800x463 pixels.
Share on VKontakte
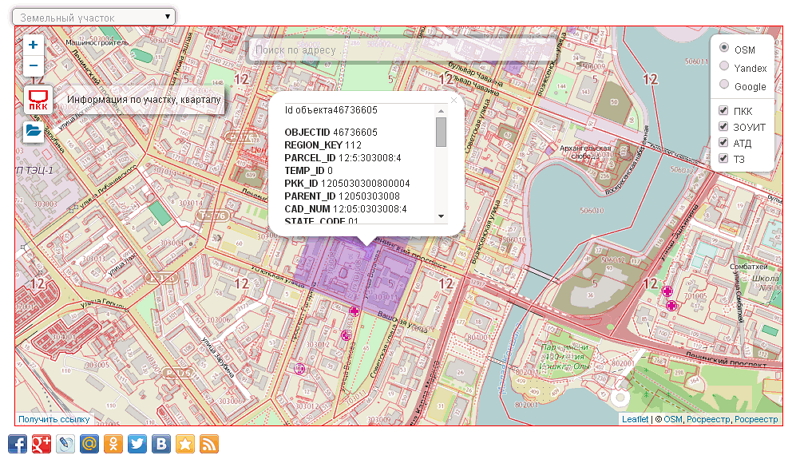161,444
